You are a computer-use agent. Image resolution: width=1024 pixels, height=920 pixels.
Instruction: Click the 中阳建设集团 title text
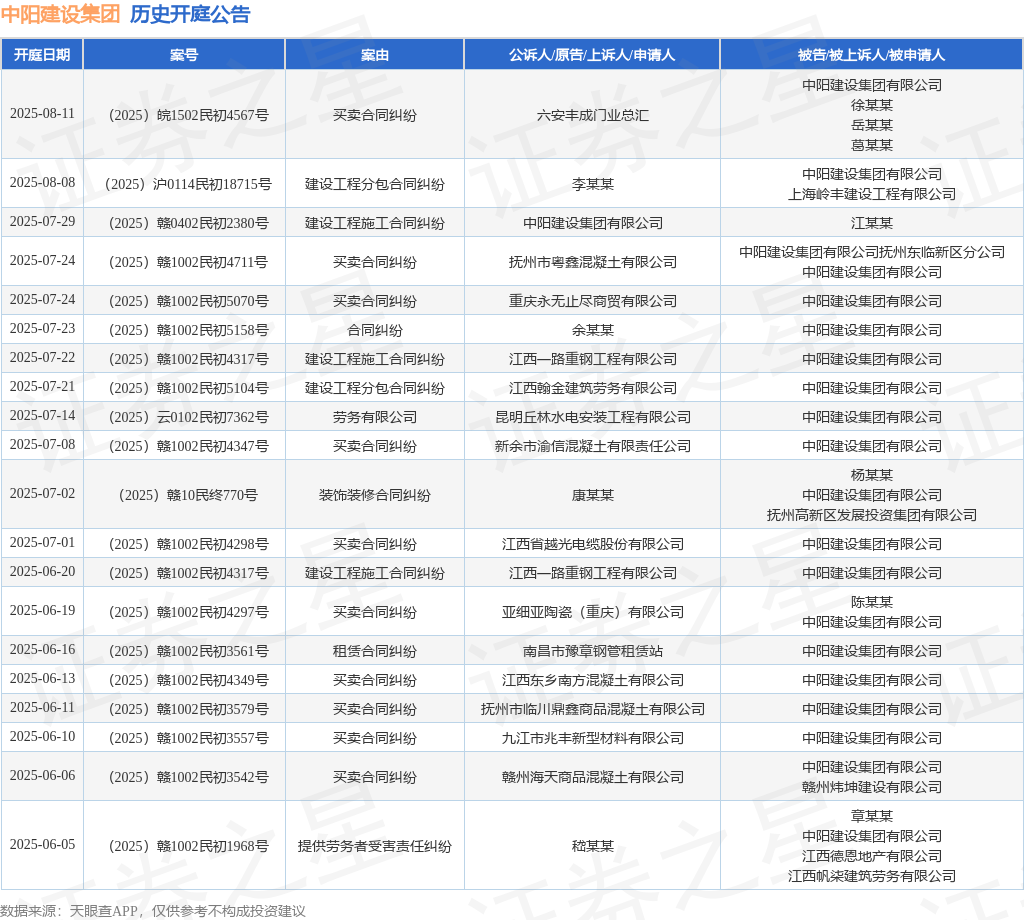coord(60,14)
